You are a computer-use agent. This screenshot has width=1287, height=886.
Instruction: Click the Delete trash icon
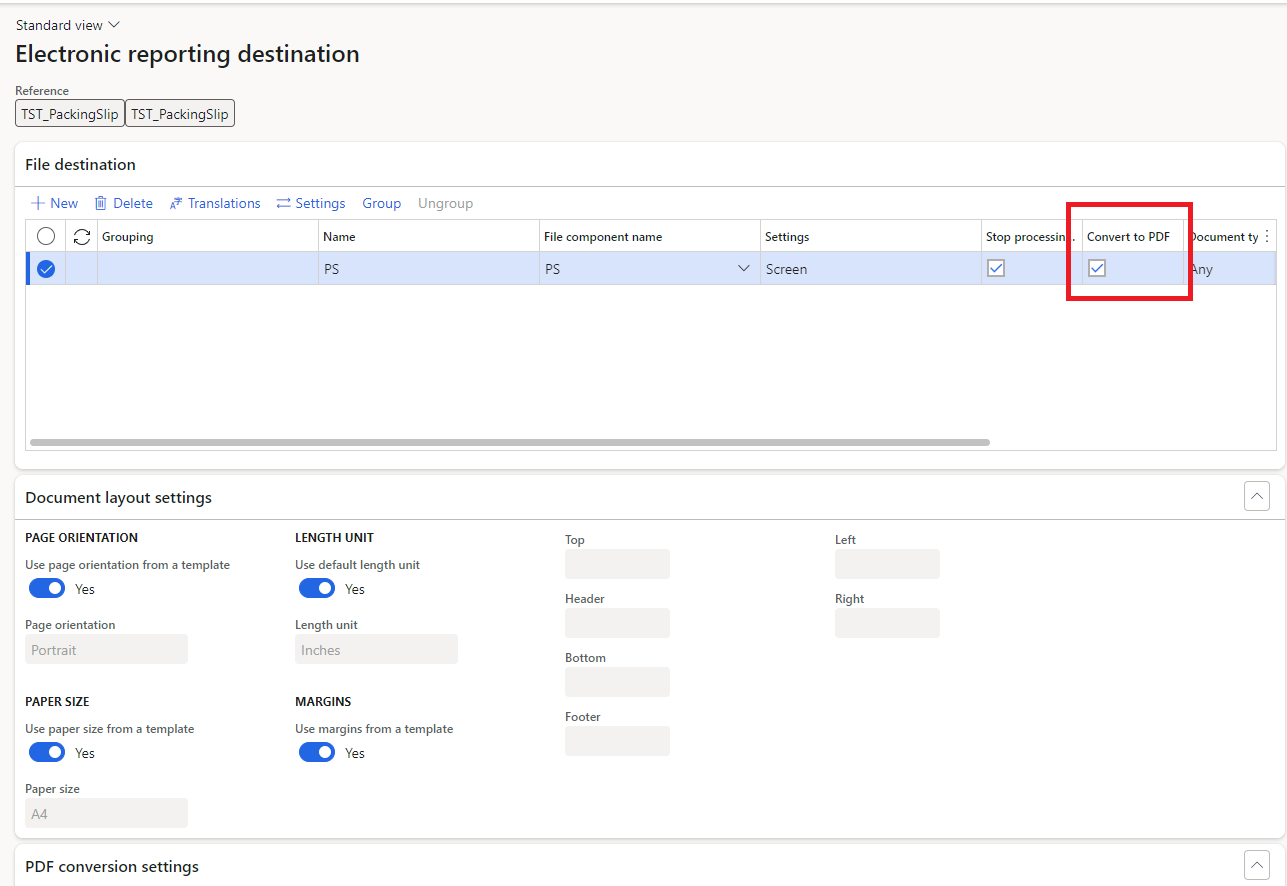(100, 203)
